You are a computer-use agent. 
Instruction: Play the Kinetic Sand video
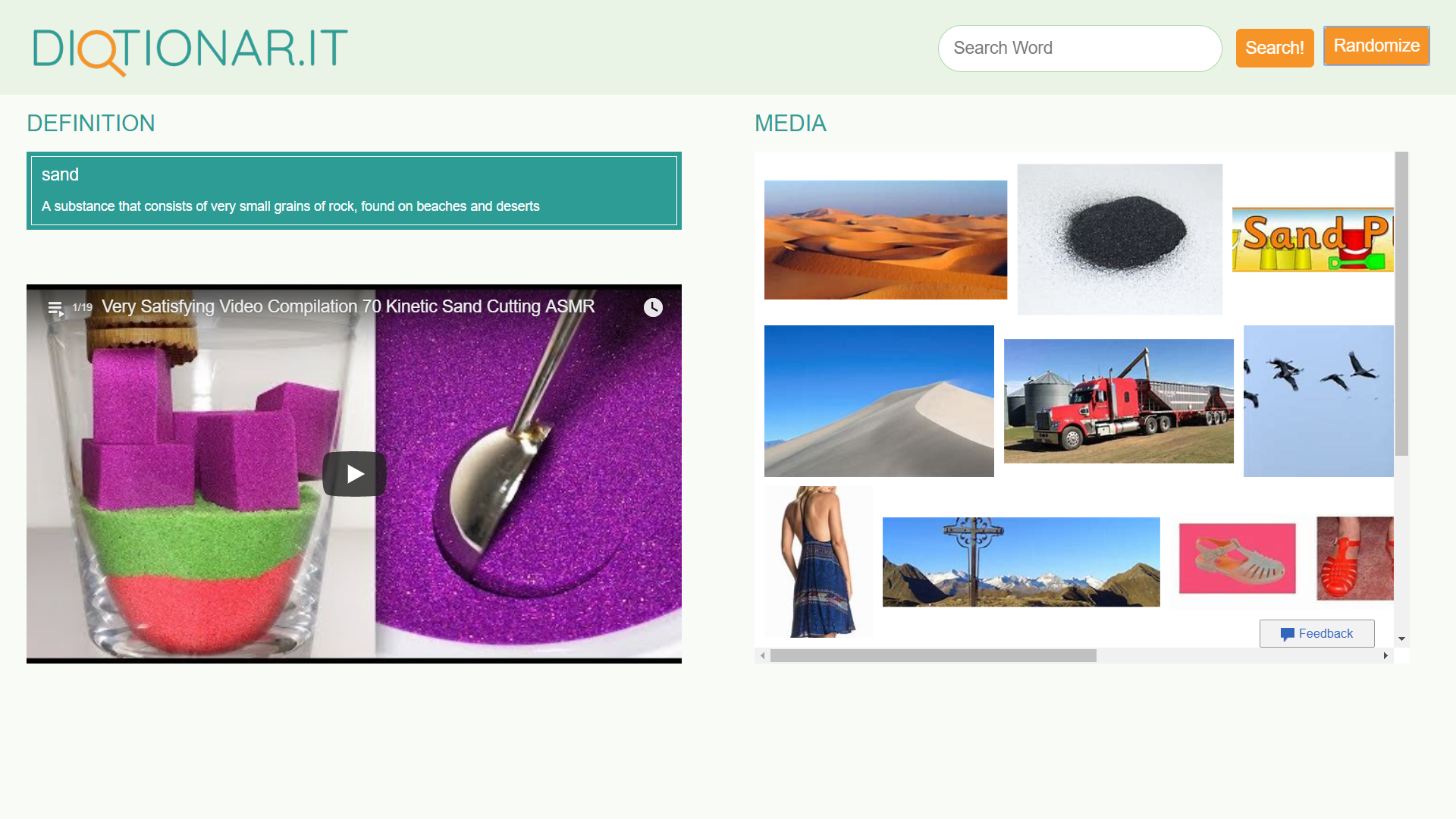(x=354, y=474)
